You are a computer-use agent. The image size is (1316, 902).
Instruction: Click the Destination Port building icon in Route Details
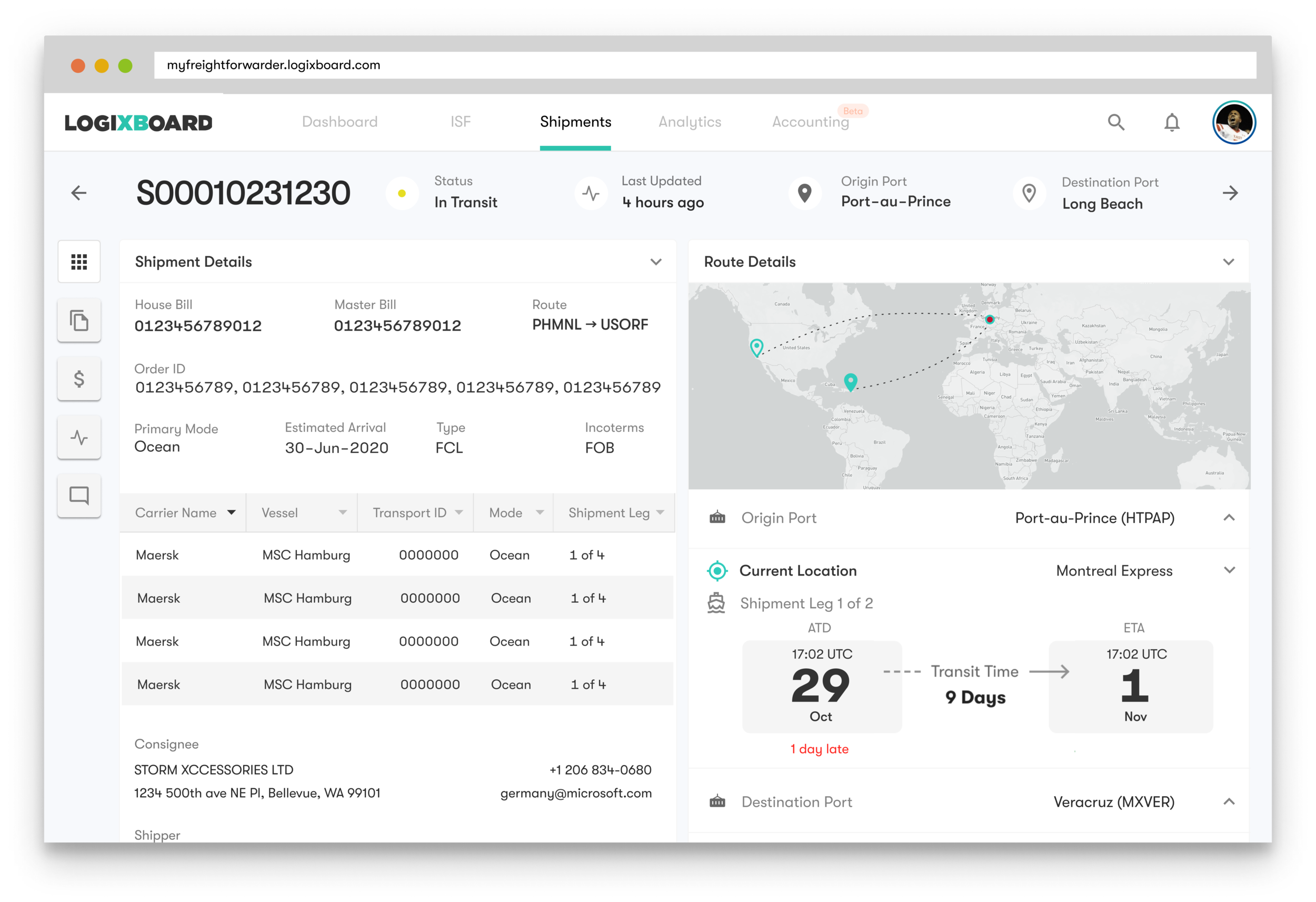coord(717,802)
